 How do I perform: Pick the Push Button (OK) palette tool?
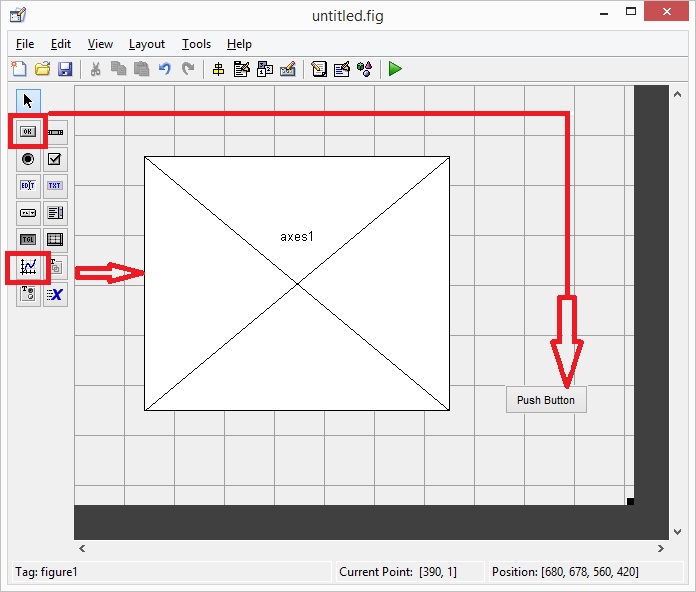[28, 131]
